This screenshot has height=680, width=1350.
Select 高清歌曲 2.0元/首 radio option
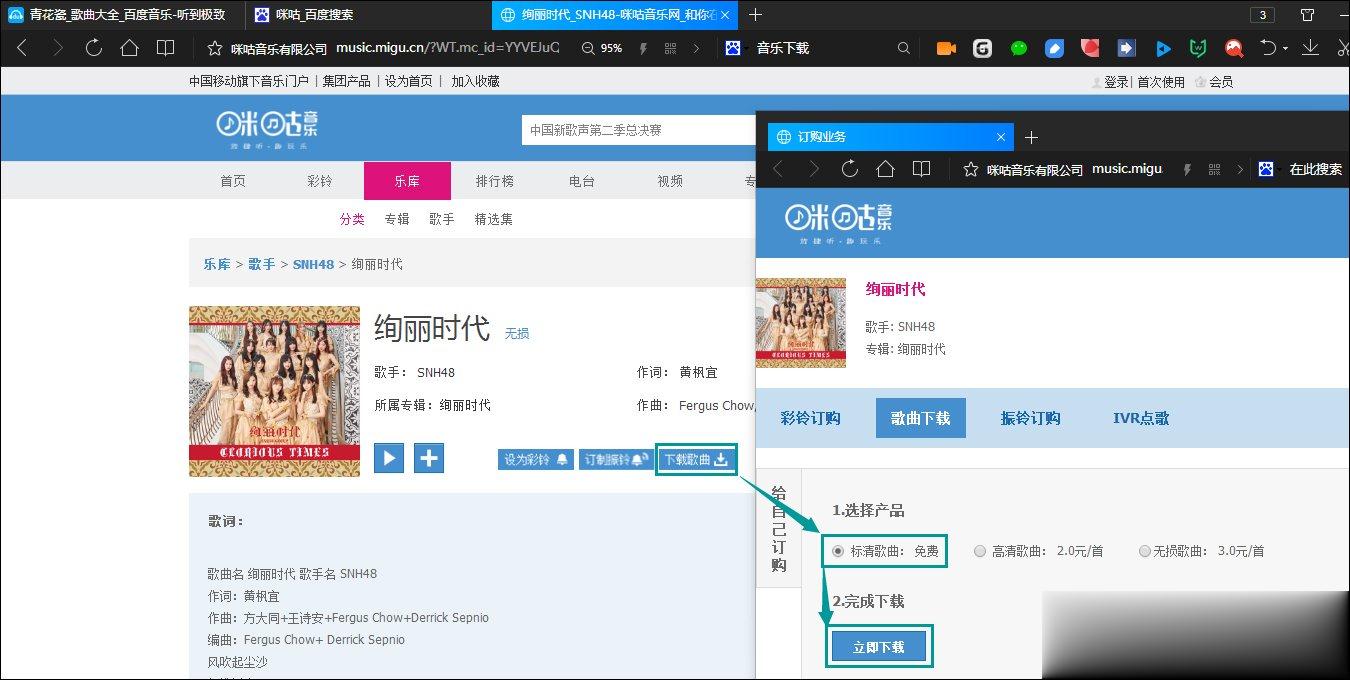click(x=980, y=551)
